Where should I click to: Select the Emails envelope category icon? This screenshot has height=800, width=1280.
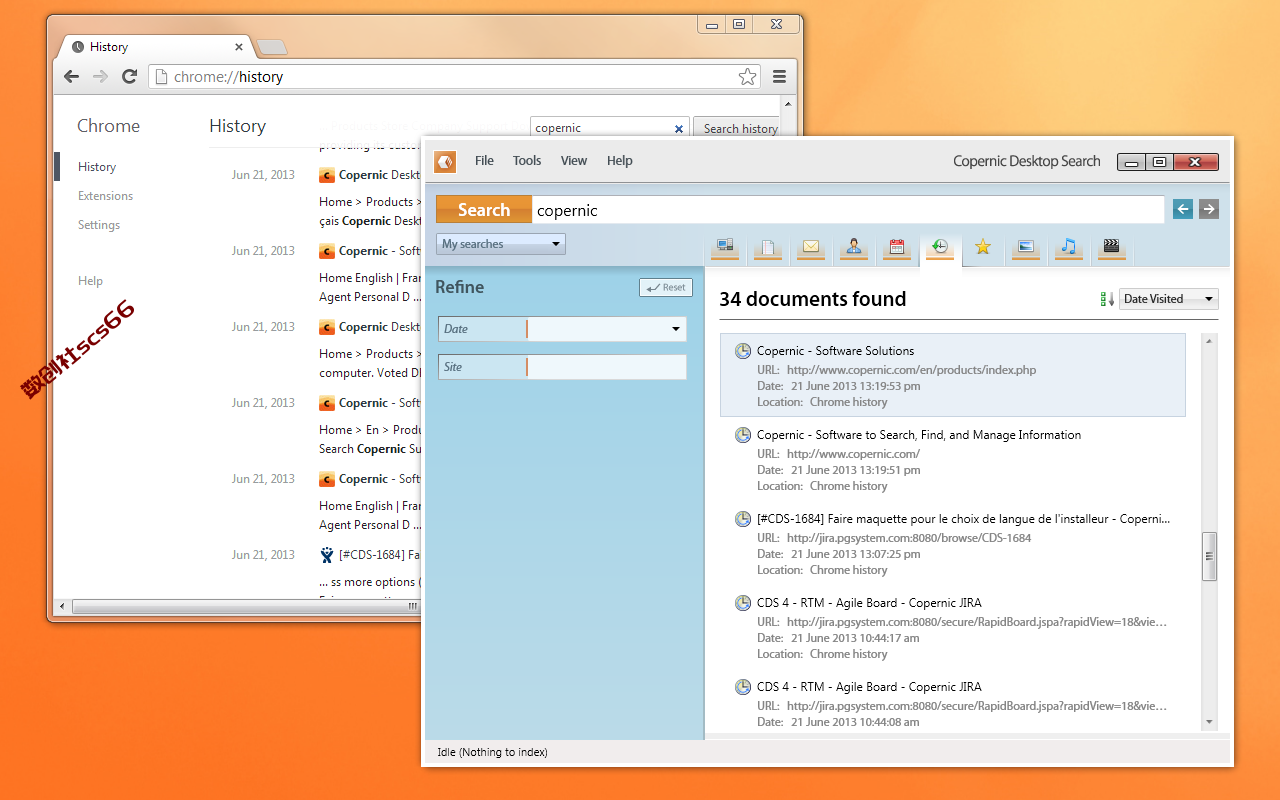(x=811, y=248)
